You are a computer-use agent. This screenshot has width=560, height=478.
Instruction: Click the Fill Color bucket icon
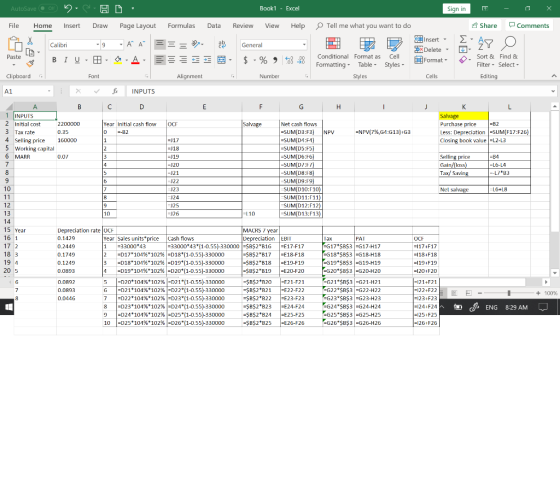click(x=118, y=60)
